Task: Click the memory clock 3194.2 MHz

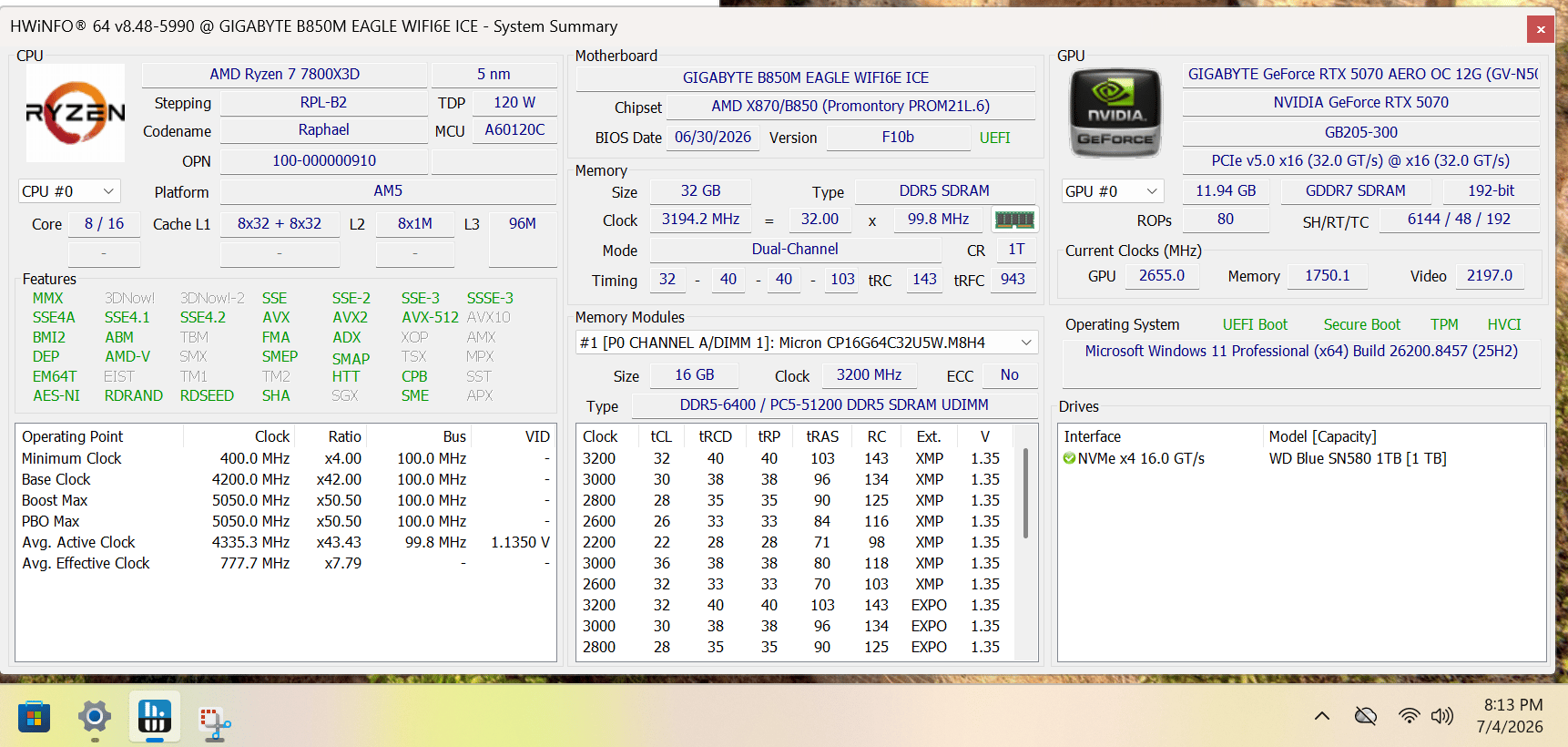Action: point(700,220)
